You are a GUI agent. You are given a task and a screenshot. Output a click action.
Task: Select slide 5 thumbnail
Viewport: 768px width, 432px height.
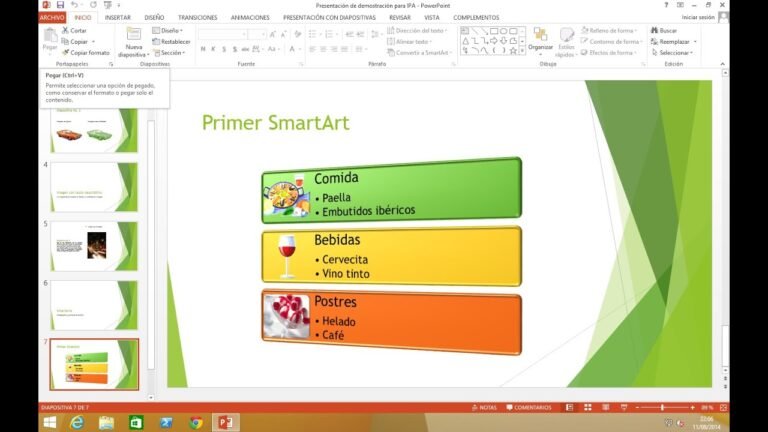tap(94, 246)
